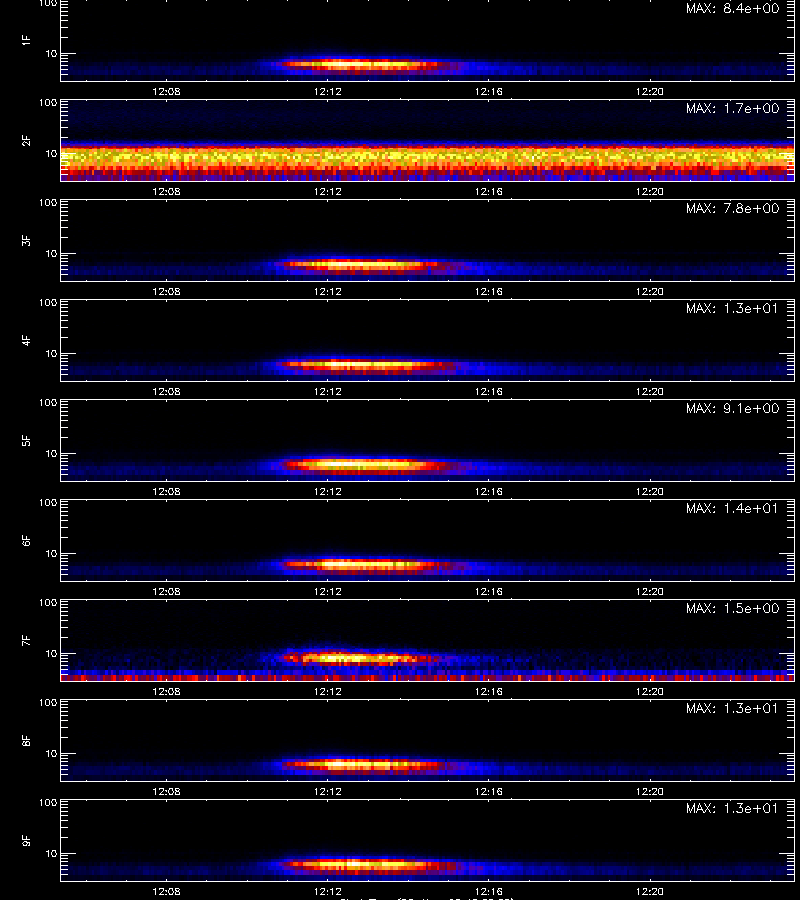The image size is (800, 900).
Task: Click the '12:16' tick label under the 4F panel
Action: (x=488, y=391)
